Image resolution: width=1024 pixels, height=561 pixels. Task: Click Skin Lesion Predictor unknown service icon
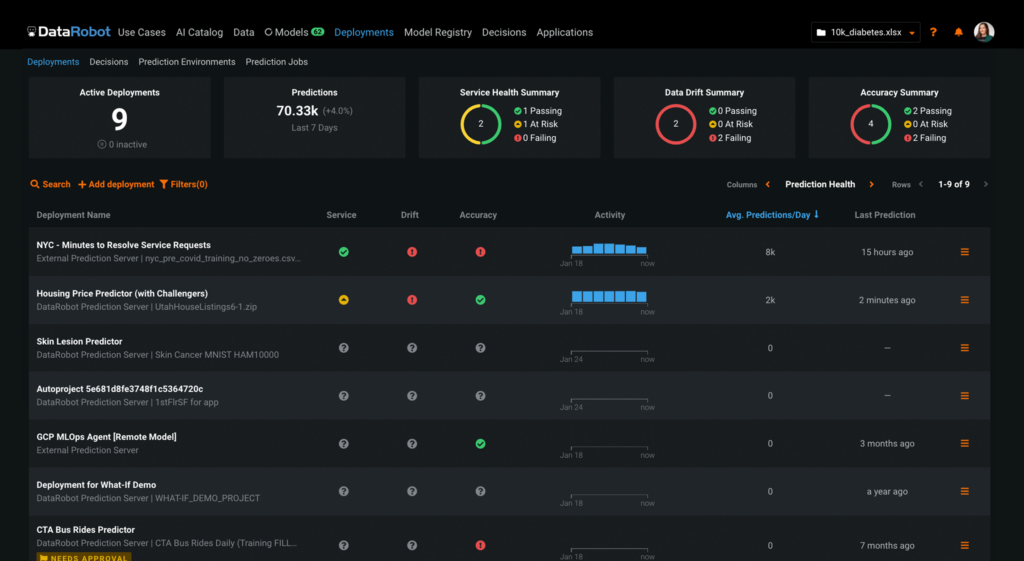click(344, 348)
